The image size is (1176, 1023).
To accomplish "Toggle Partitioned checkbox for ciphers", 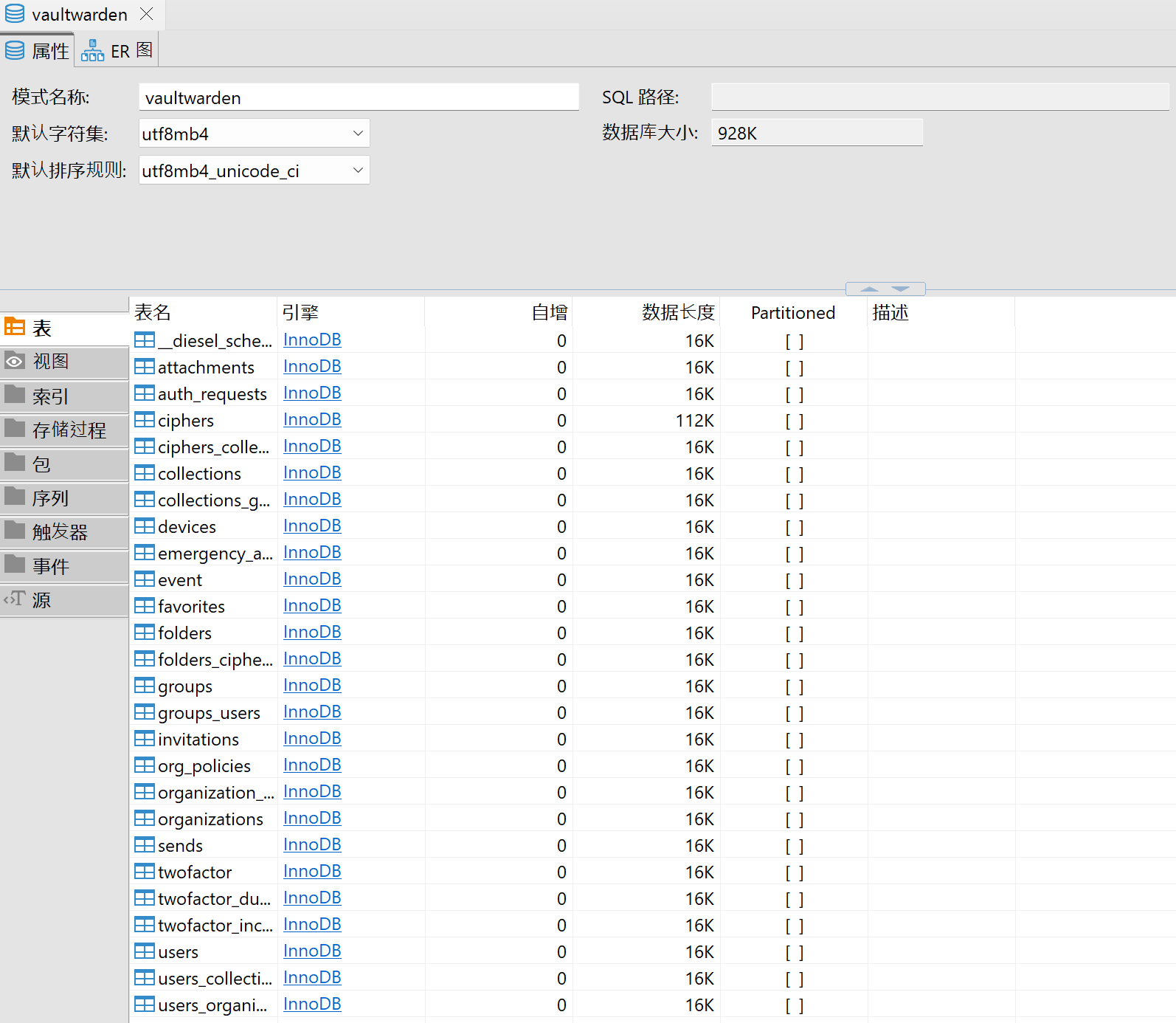I will 795,421.
